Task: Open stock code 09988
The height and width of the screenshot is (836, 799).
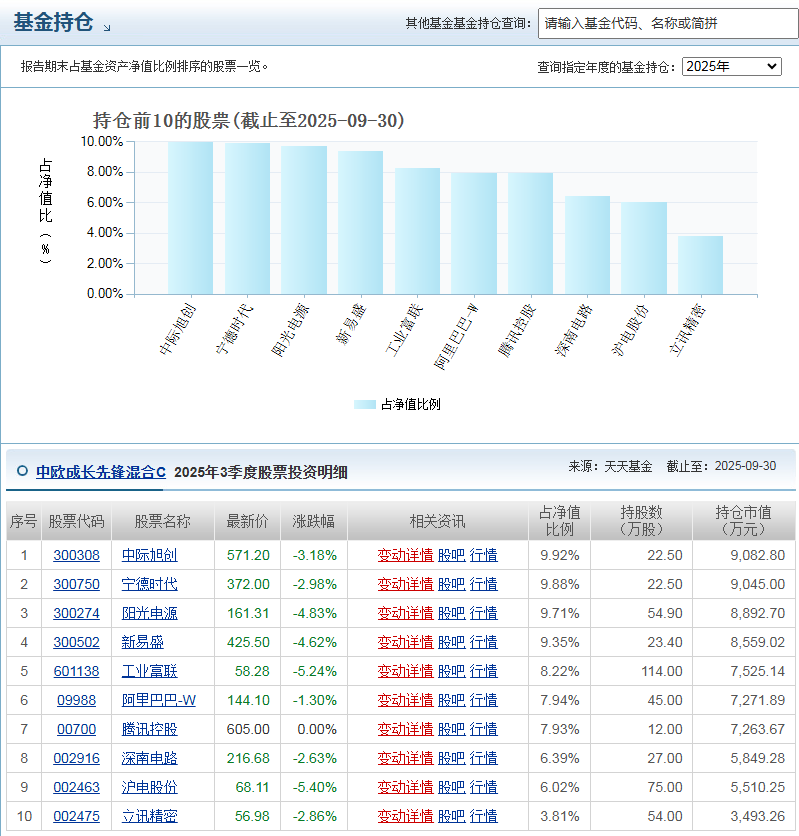Action: click(76, 700)
